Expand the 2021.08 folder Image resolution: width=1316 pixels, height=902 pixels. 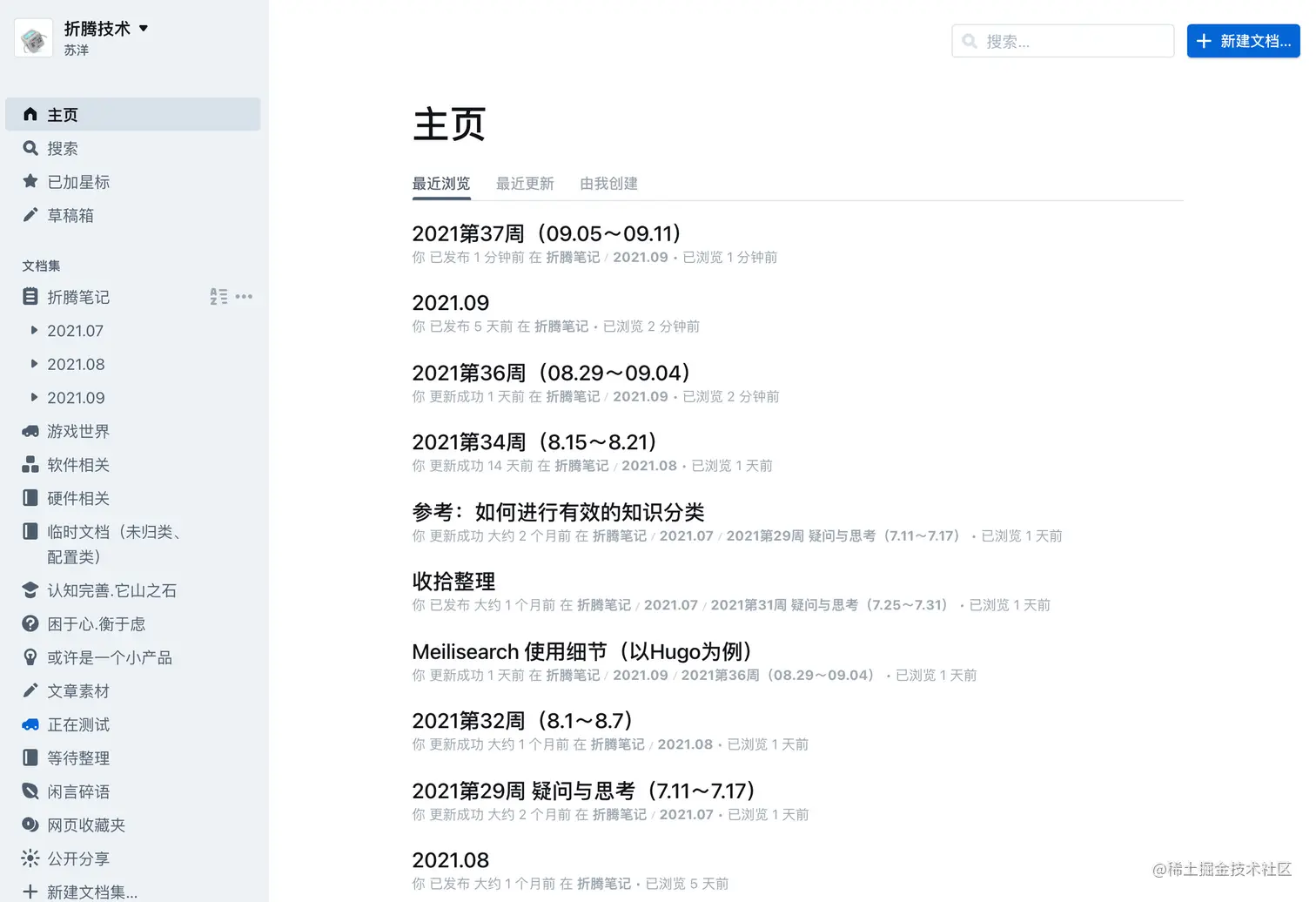[34, 364]
